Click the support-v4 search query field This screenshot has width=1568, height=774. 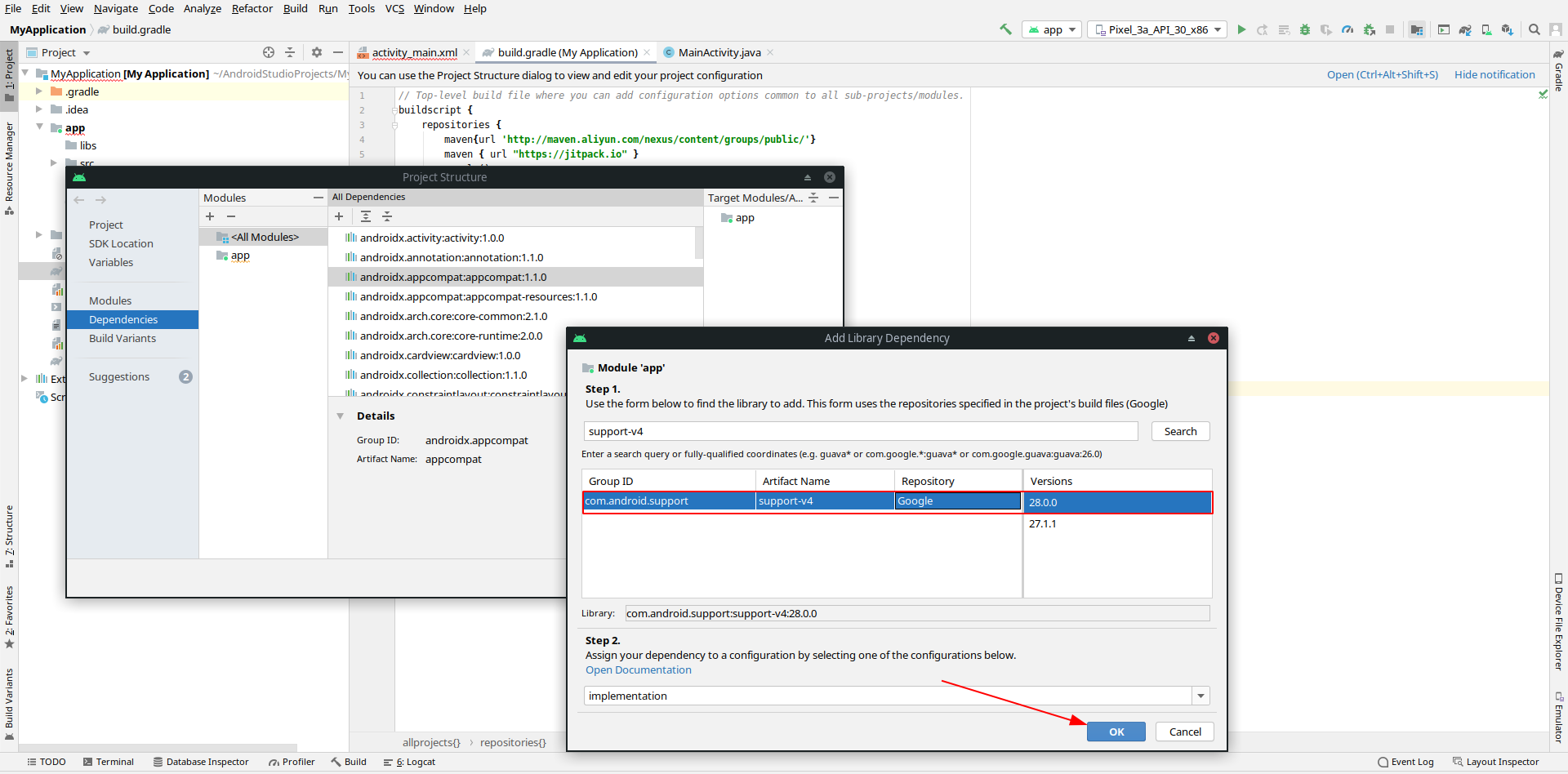coord(861,431)
